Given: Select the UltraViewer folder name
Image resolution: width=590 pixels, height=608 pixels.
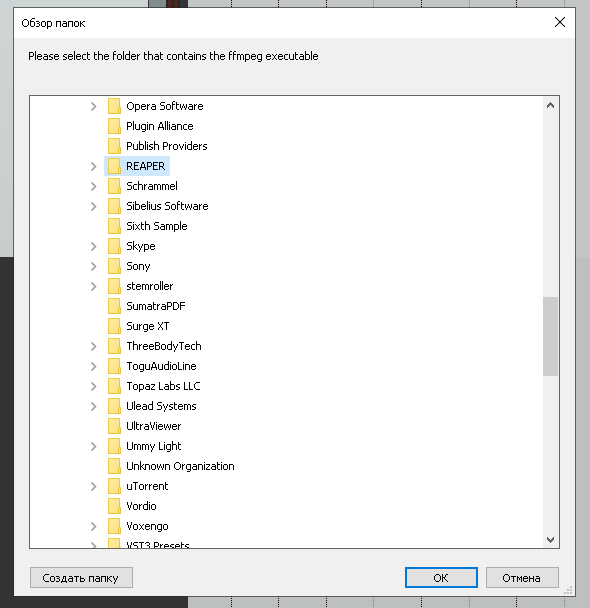Looking at the screenshot, I should click(154, 426).
